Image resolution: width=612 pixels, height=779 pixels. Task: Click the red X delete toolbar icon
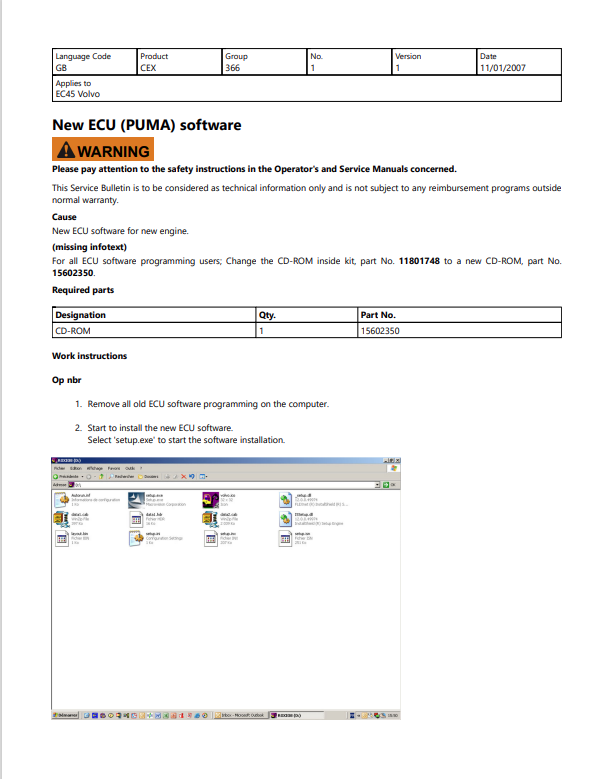(184, 476)
